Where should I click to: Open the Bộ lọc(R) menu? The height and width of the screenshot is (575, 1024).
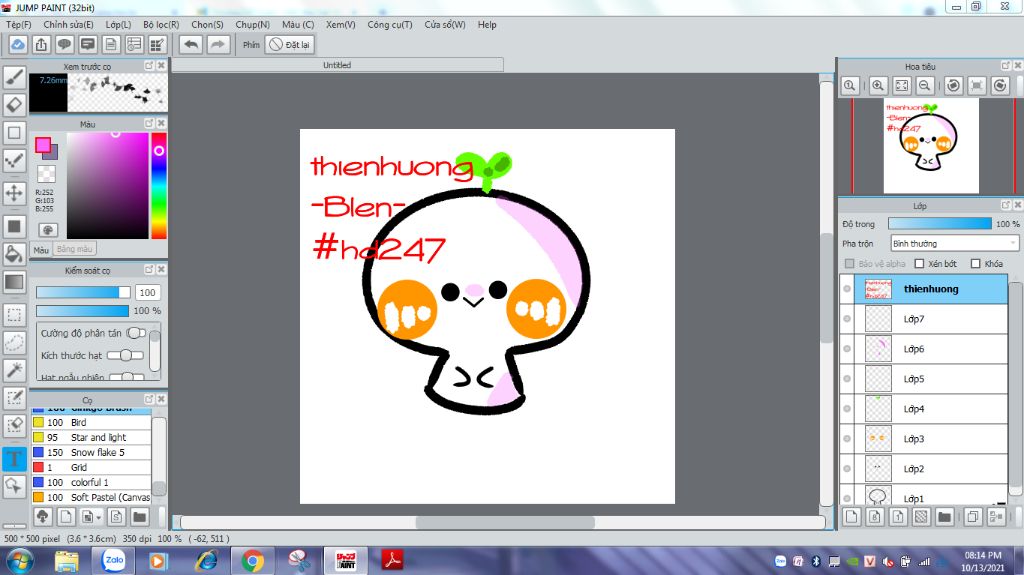tap(161, 24)
